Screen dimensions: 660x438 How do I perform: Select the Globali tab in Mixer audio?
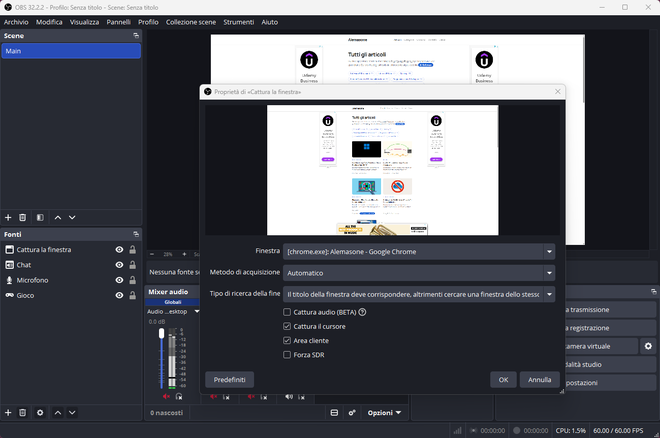pyautogui.click(x=173, y=302)
